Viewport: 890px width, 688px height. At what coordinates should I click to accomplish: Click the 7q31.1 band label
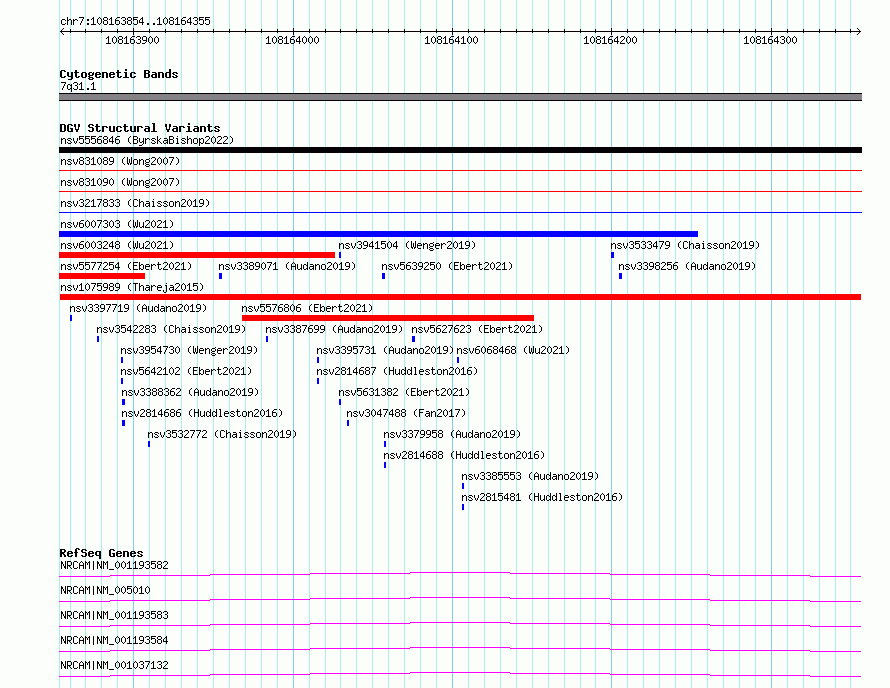(78, 86)
